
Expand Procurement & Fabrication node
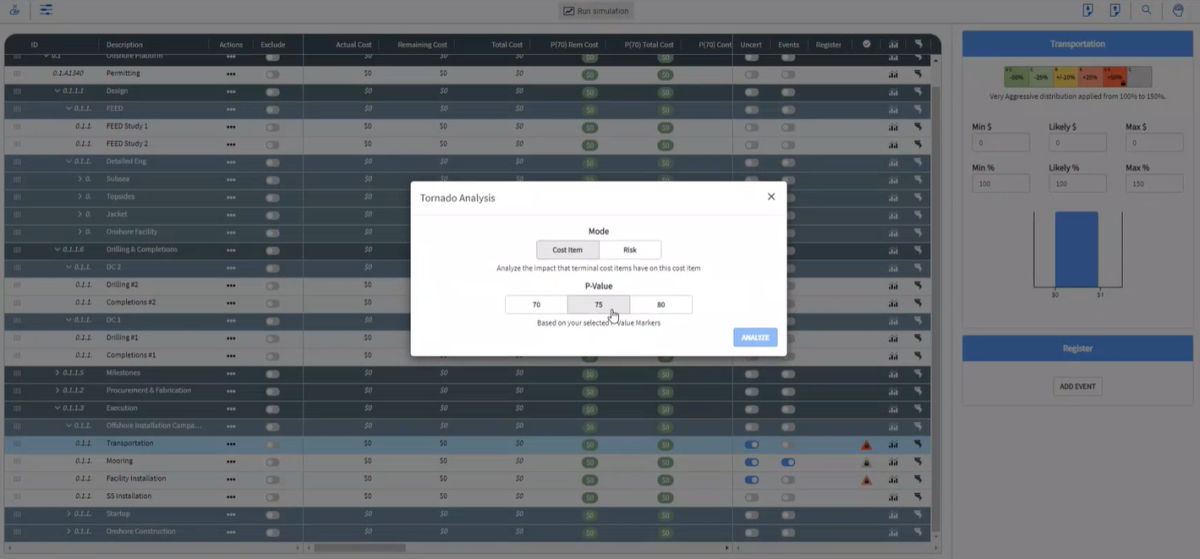point(57,390)
